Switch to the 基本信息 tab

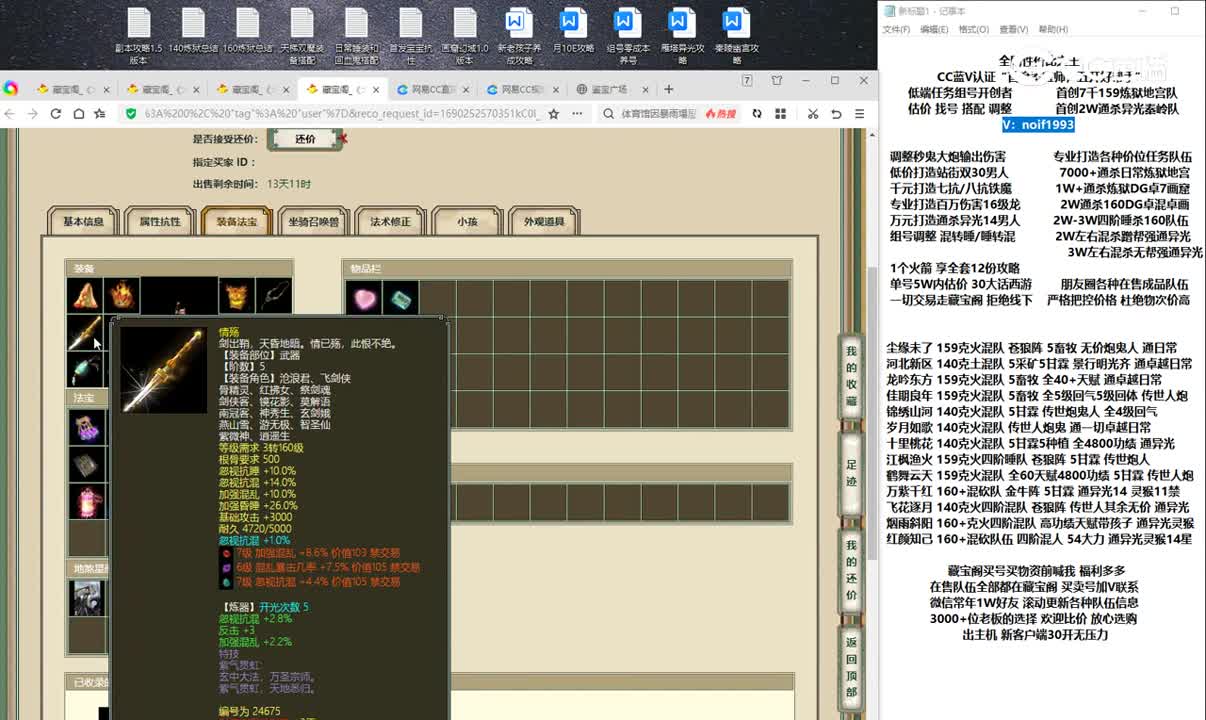(83, 221)
